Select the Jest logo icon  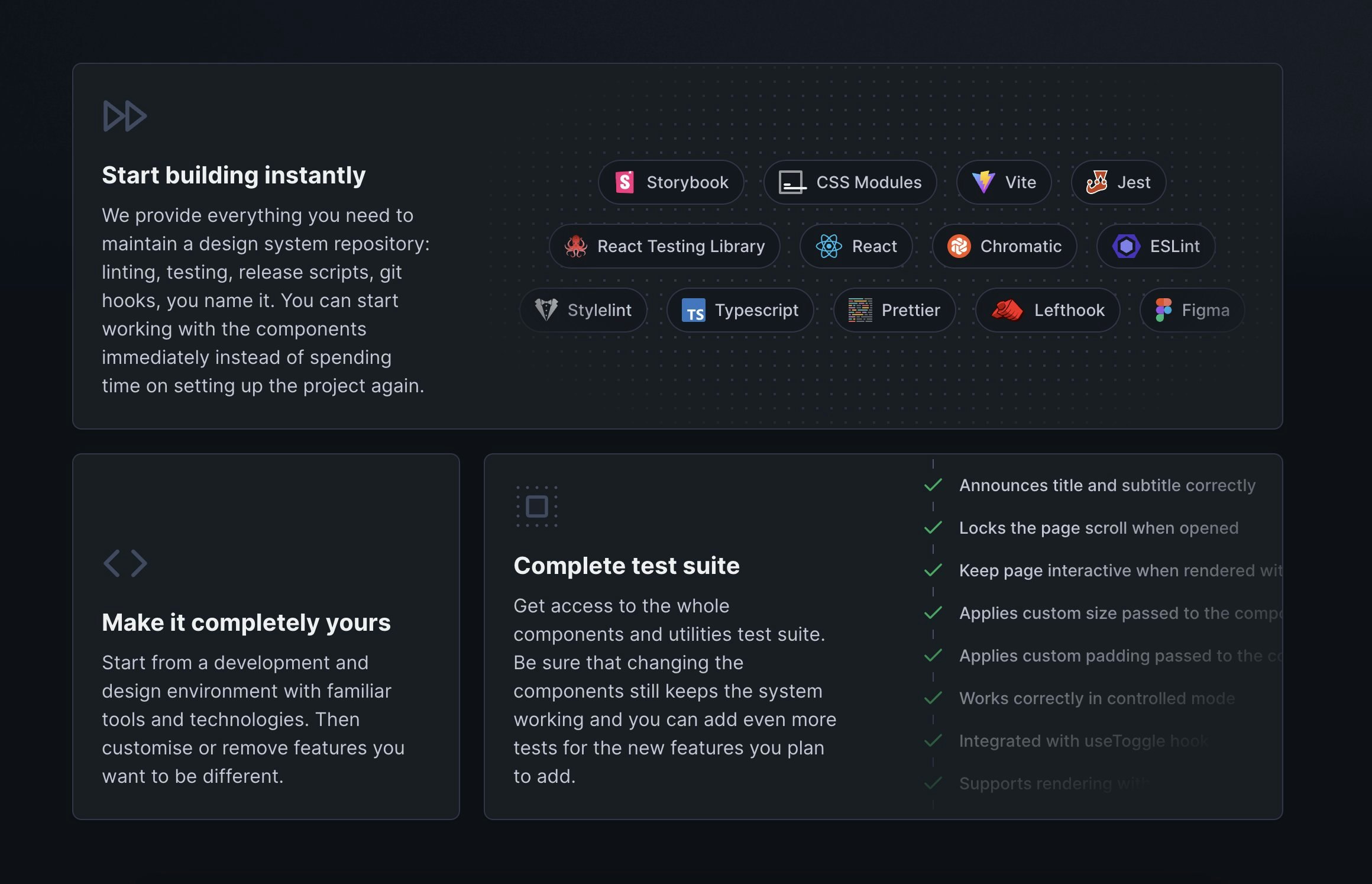(x=1097, y=182)
